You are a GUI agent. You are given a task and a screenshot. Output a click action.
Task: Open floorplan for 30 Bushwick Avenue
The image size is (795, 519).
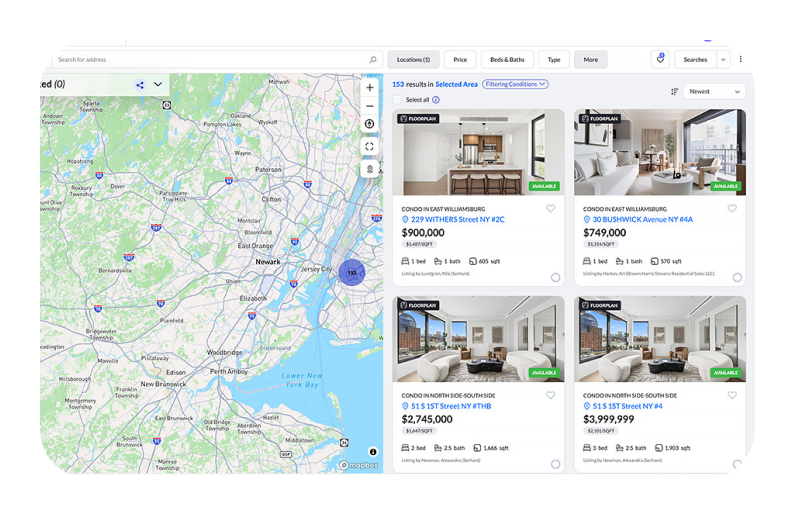(600, 119)
